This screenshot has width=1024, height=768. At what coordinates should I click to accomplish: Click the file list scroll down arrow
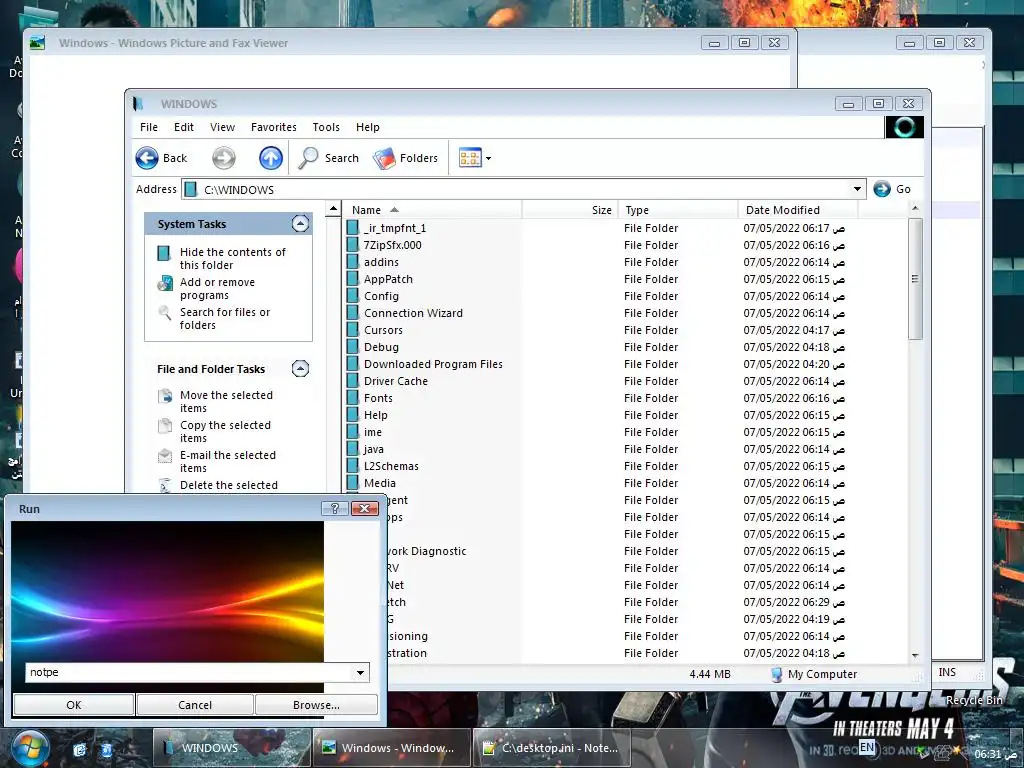(x=915, y=655)
